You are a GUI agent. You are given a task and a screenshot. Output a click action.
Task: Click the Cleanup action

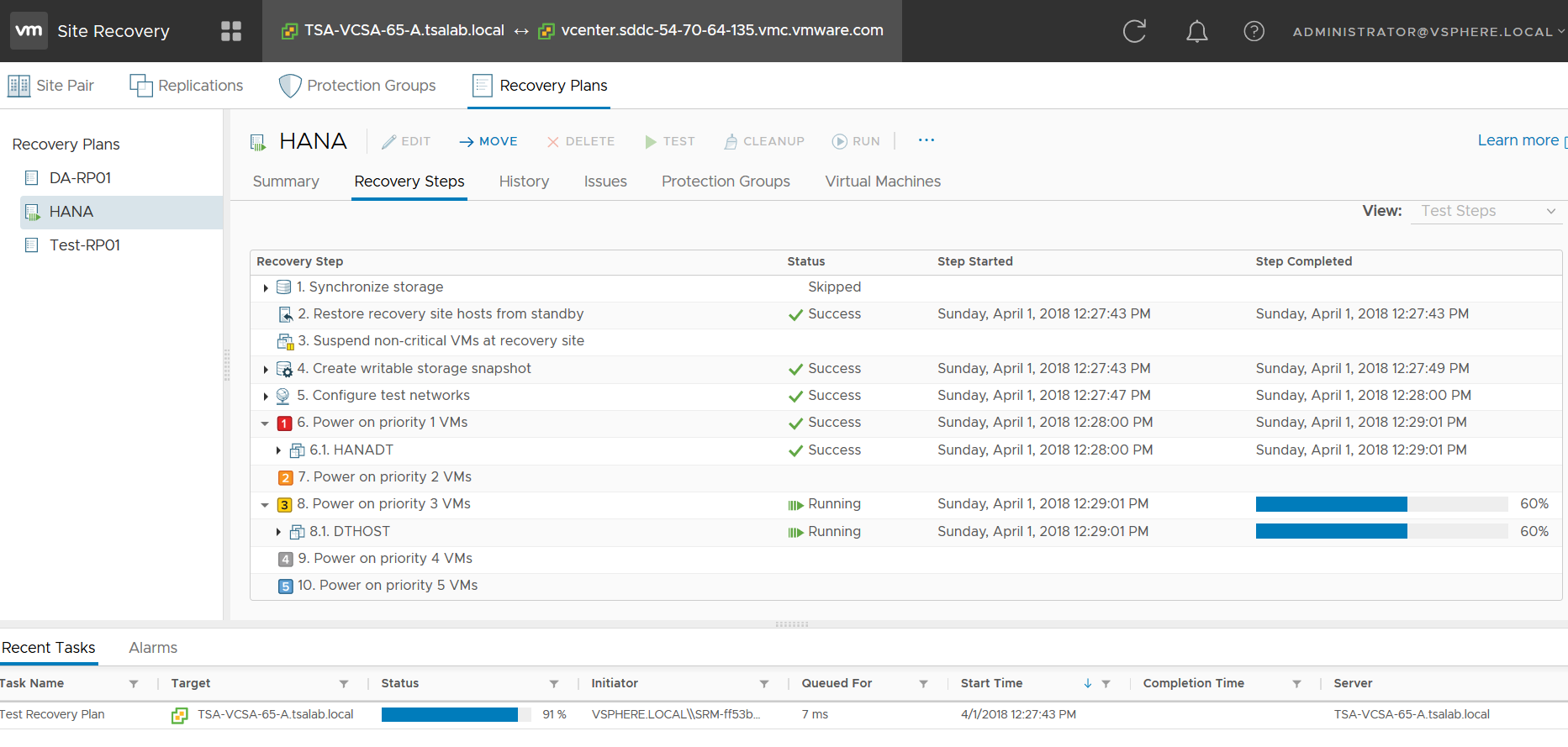764,141
